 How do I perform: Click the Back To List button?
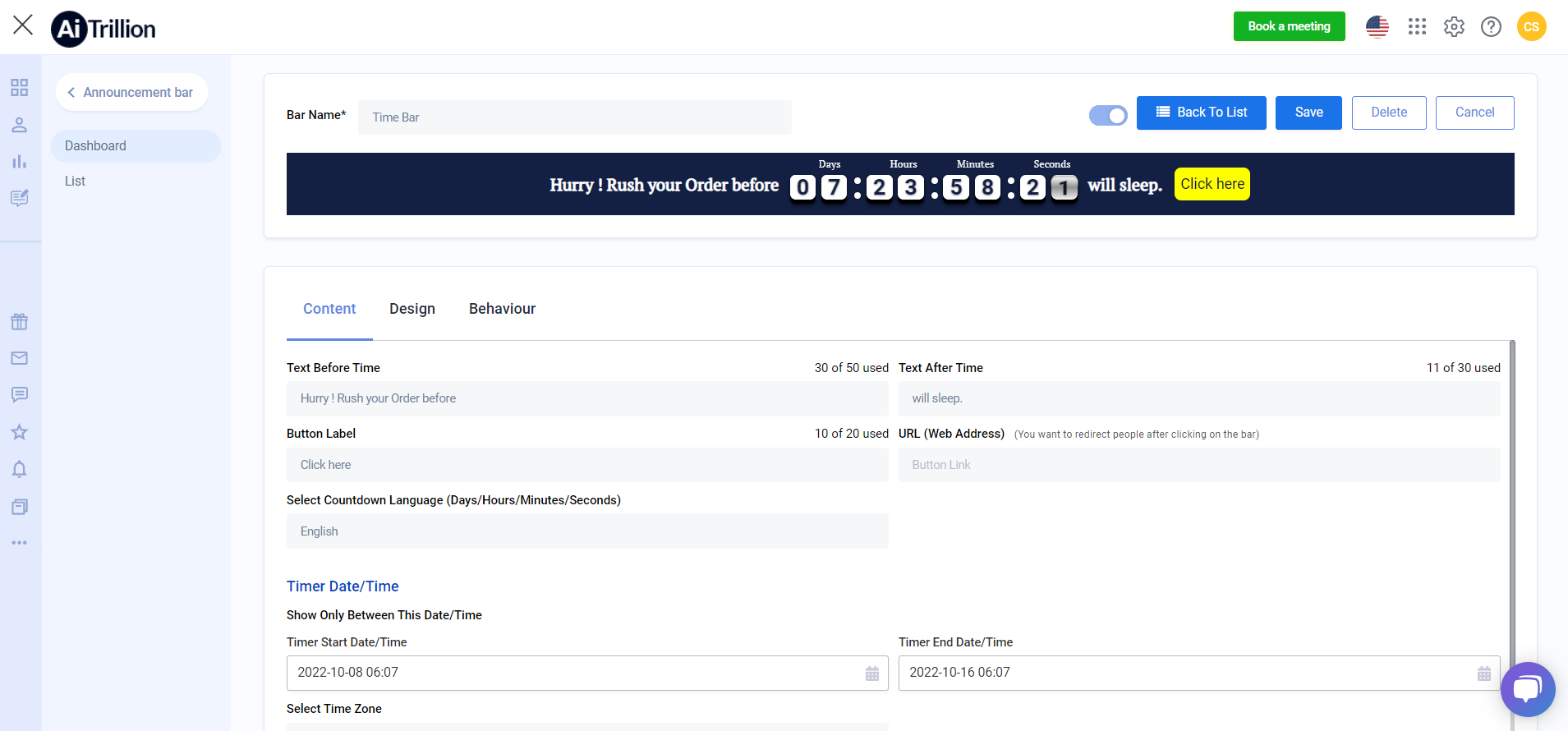(1202, 113)
